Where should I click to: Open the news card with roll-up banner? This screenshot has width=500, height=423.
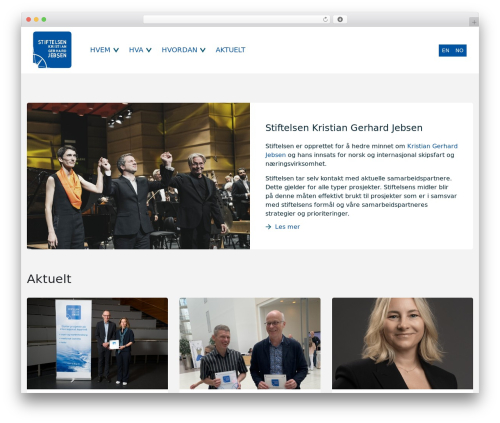[x=97, y=343]
